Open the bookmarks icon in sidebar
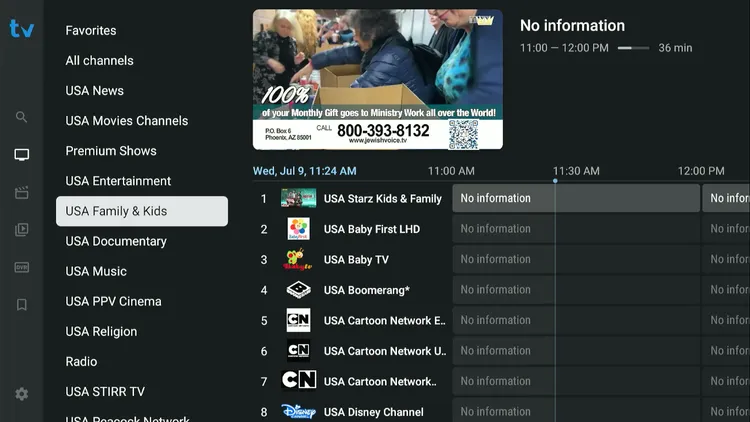The image size is (750, 422). point(22,305)
